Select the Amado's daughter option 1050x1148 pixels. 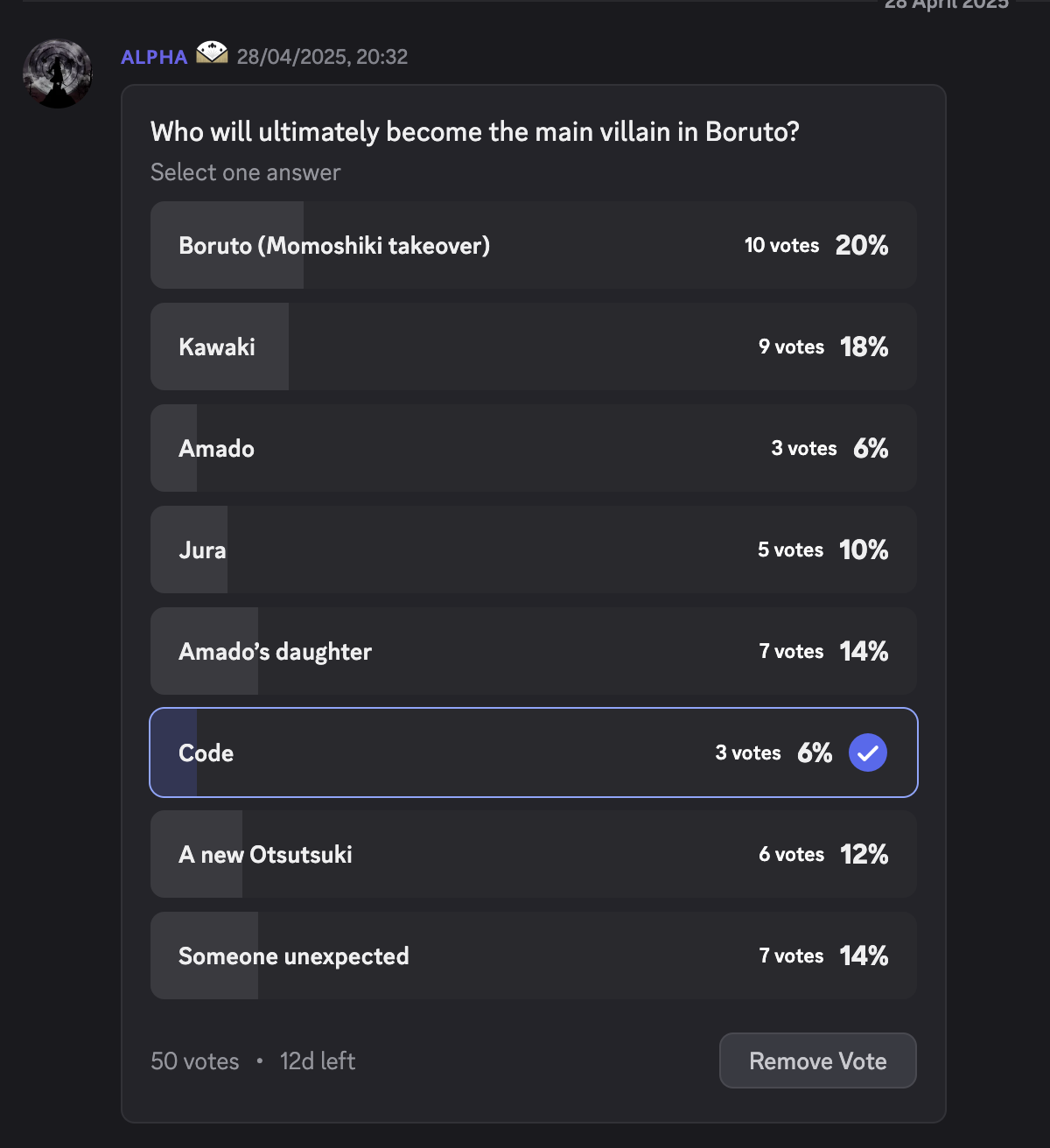534,651
